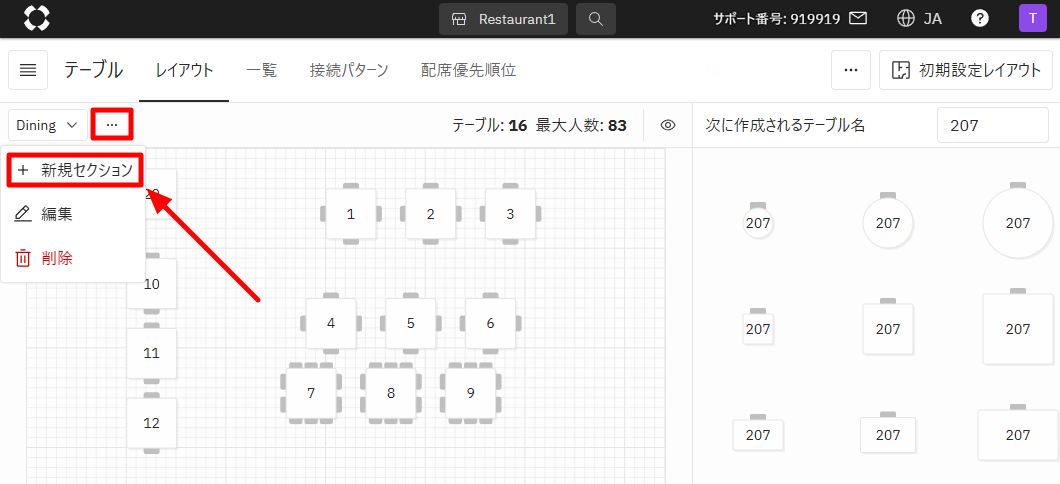Switch to the 一覧 tab
Image resolution: width=1060 pixels, height=484 pixels.
click(261, 70)
